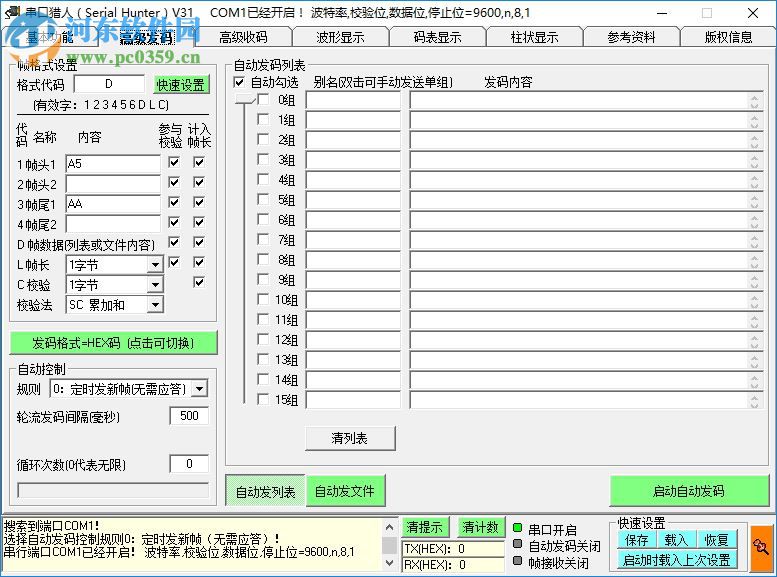Image resolution: width=777 pixels, height=577 pixels.
Task: Toggle 发码格式=HEX码 button
Action: (x=113, y=343)
